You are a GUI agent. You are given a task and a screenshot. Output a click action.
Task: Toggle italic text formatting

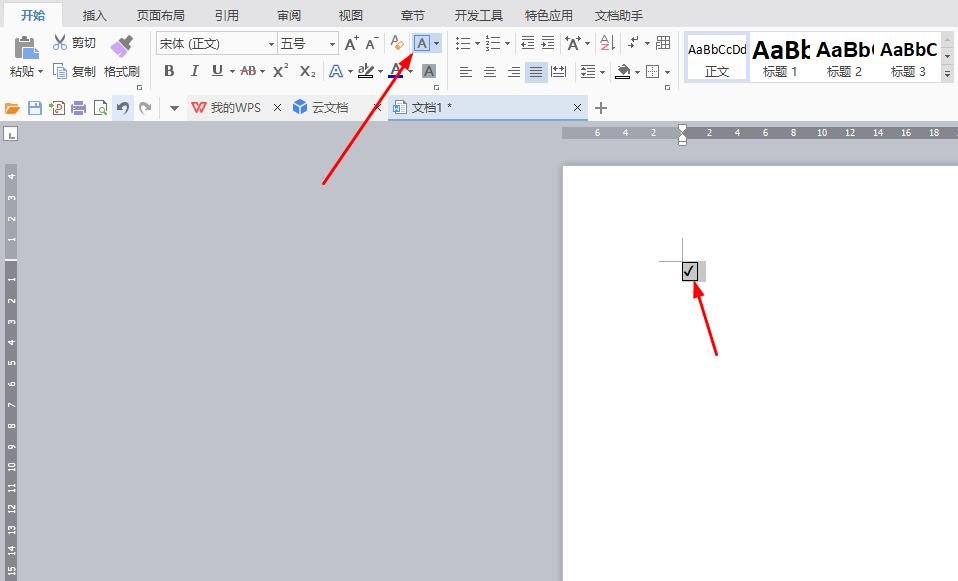coord(193,71)
